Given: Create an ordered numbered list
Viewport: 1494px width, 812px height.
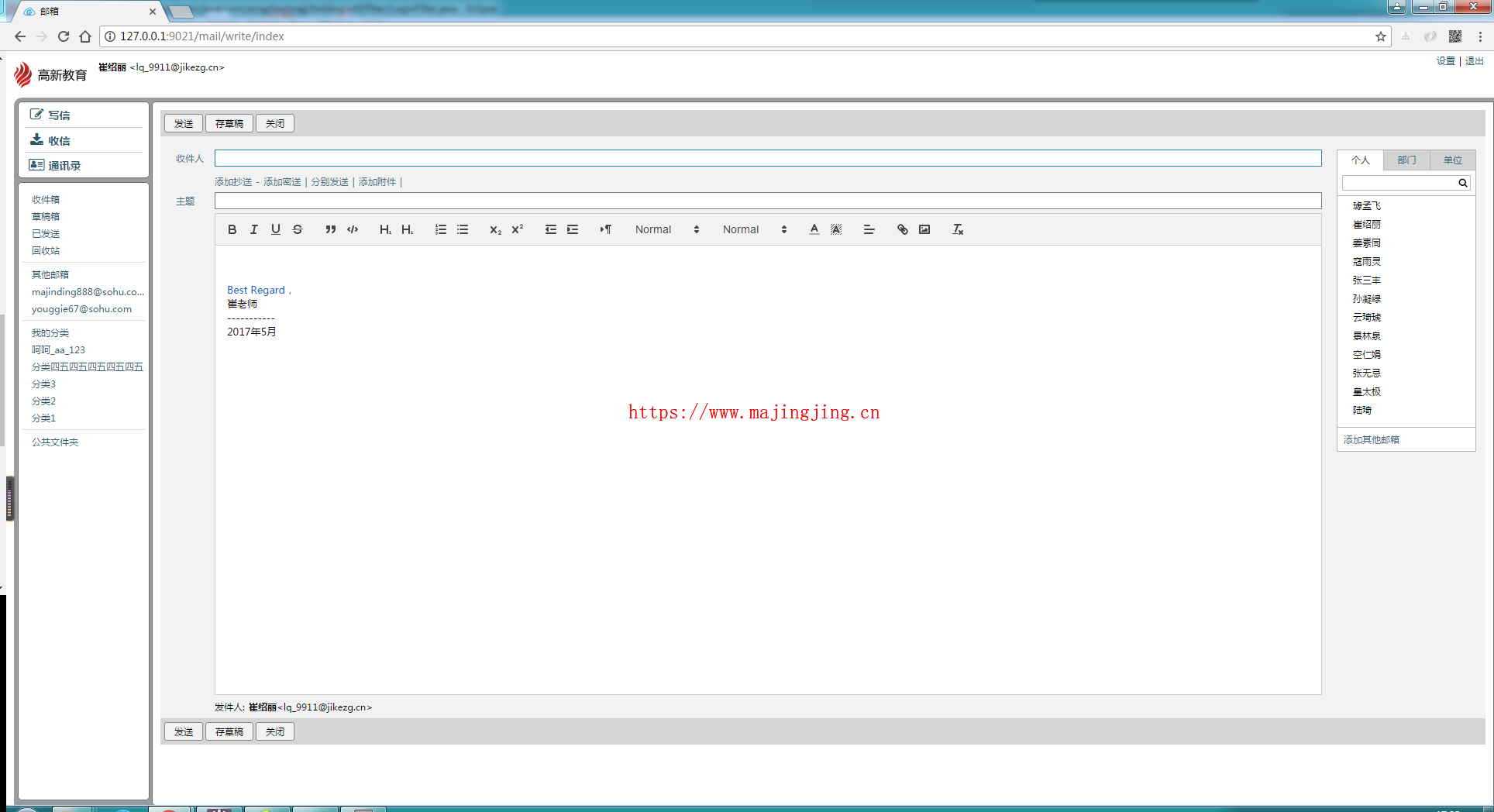Looking at the screenshot, I should [441, 229].
